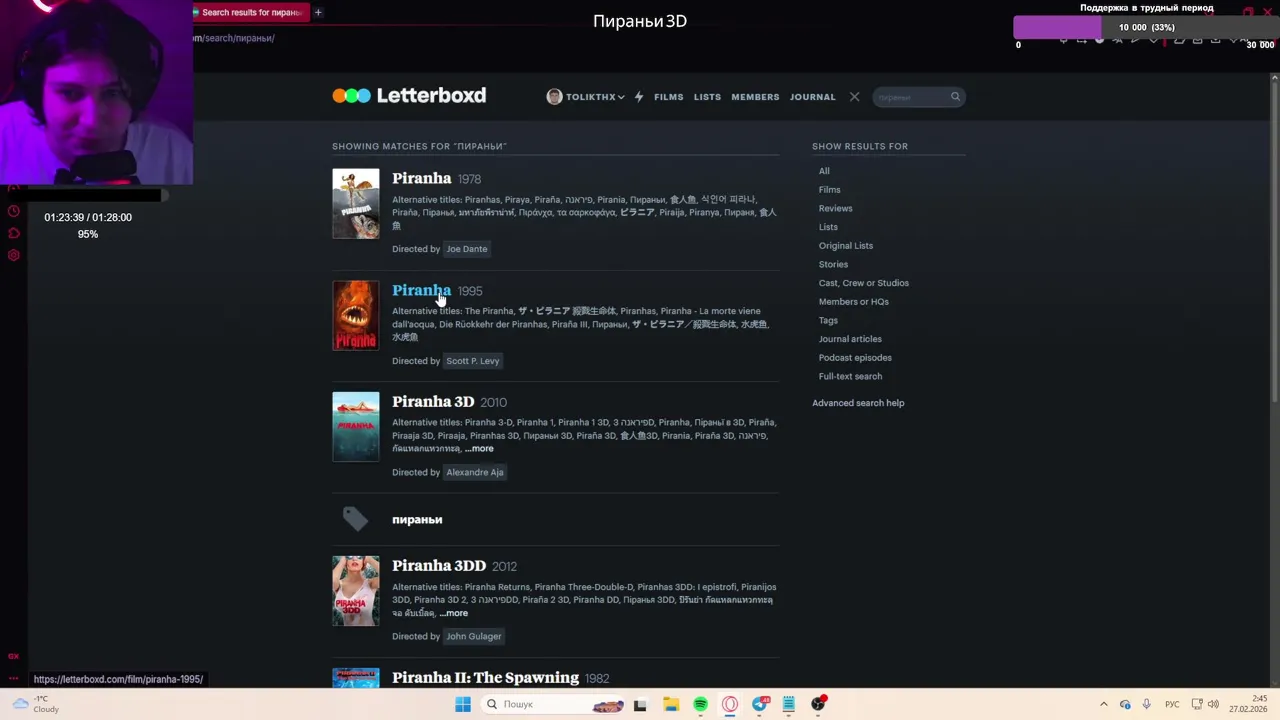Open director Scott P. Levy's page
The image size is (1280, 720).
coord(473,361)
